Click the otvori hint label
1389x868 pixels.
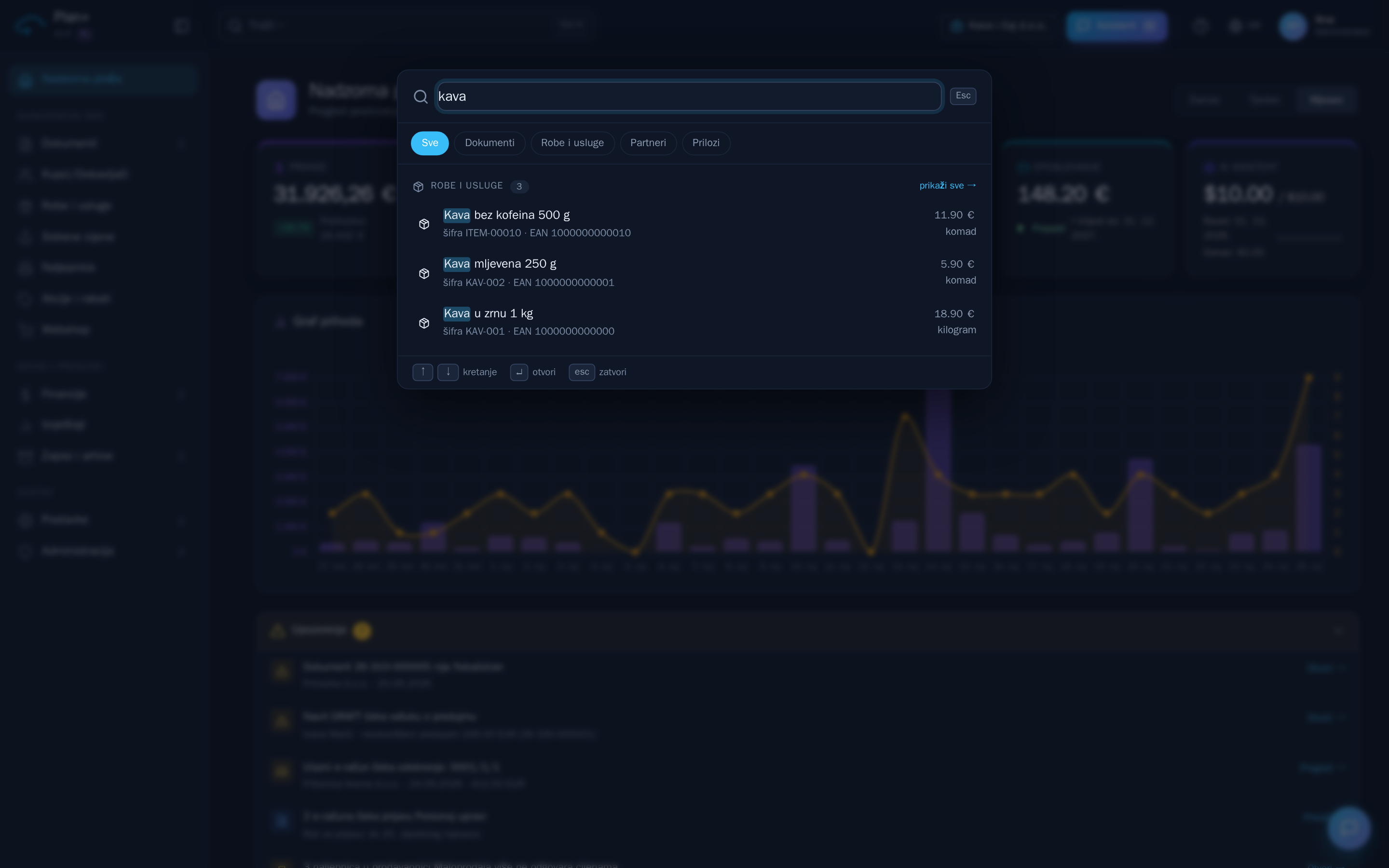pyautogui.click(x=544, y=372)
